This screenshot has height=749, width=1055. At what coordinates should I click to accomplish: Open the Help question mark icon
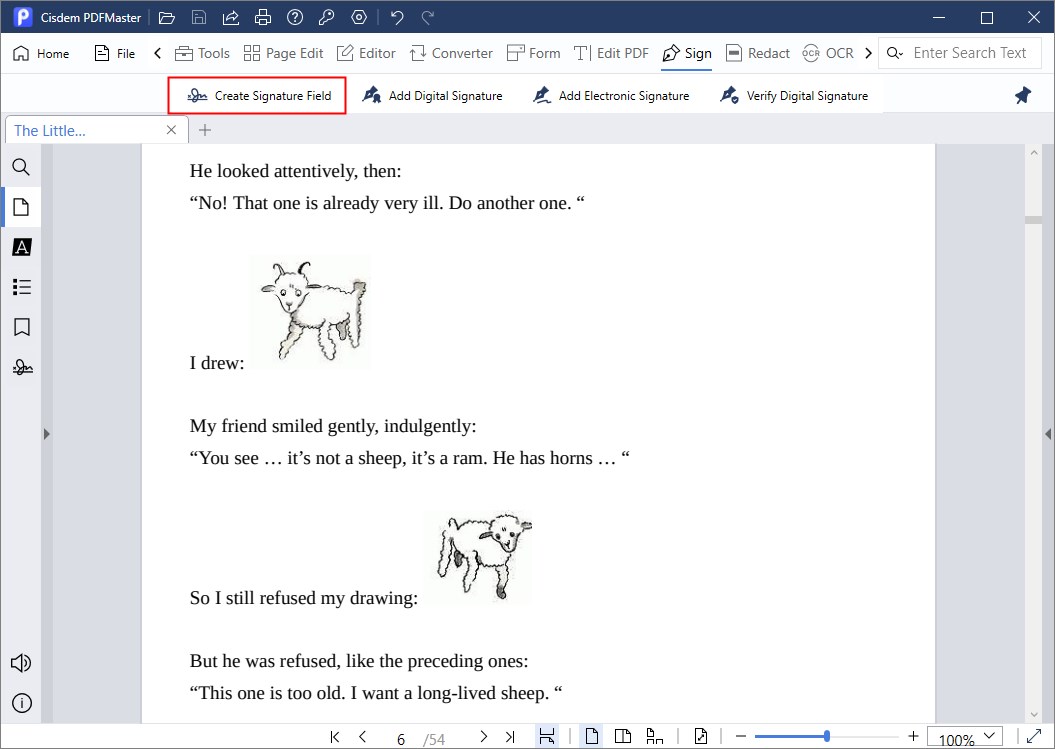tap(295, 17)
